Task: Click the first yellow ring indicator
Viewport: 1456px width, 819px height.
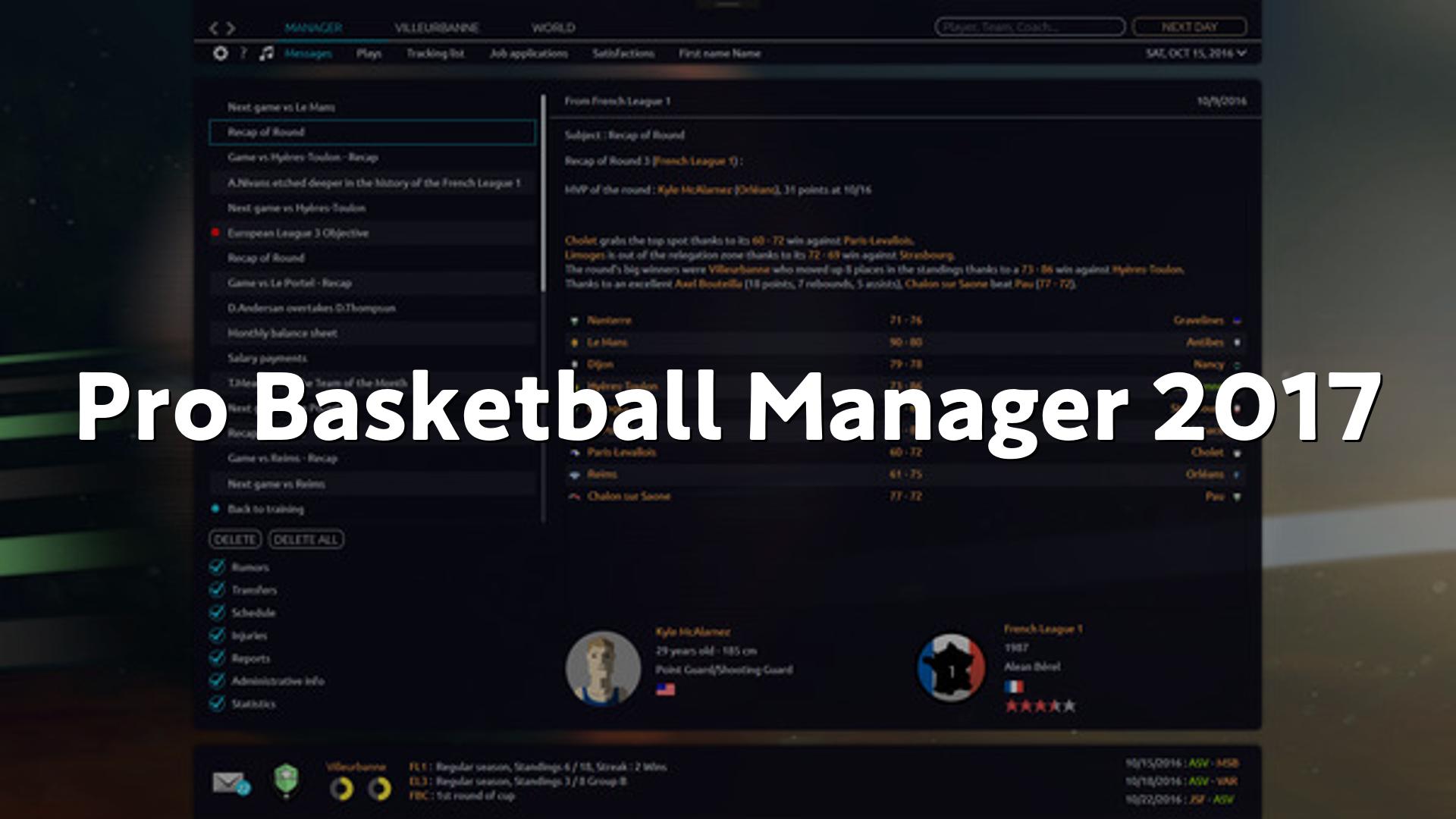Action: pos(341,789)
